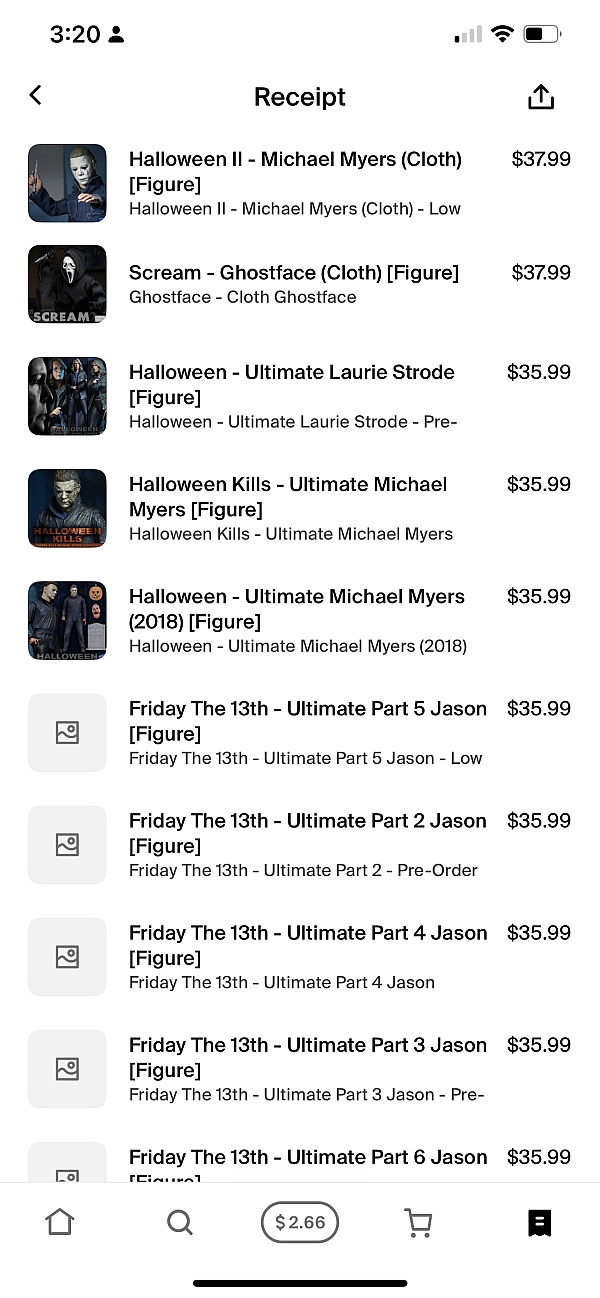Tap the Laurie Strode figure thumbnail
Screen dimensions: 600x1298
67,396
